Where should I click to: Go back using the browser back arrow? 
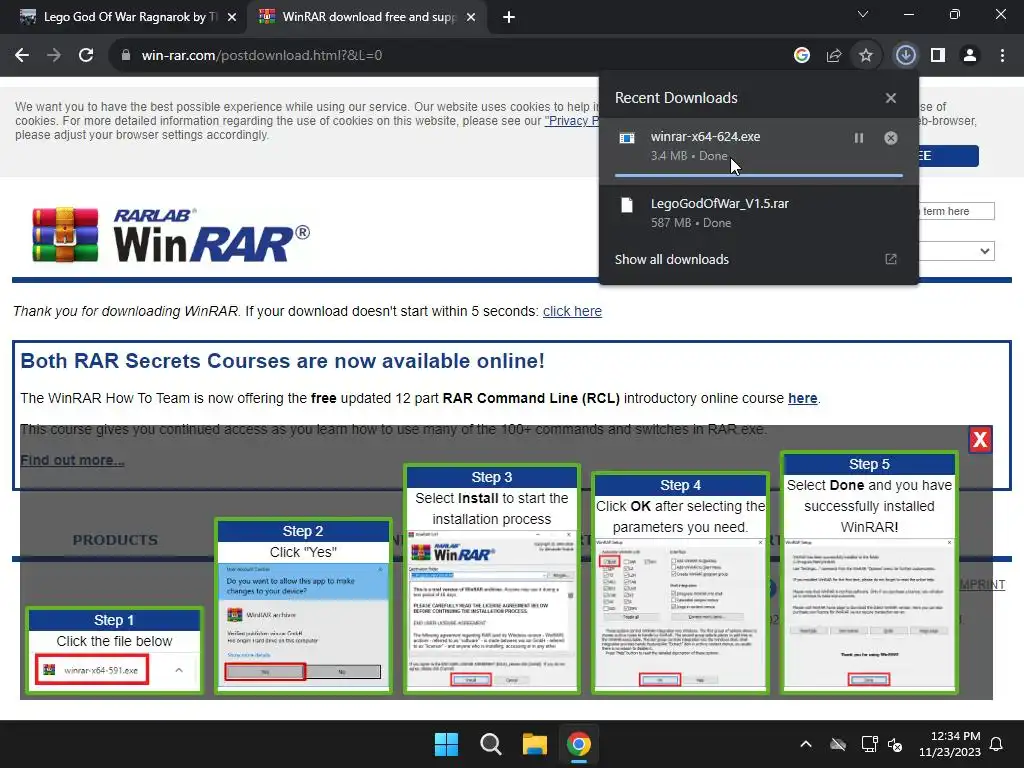pyautogui.click(x=22, y=56)
